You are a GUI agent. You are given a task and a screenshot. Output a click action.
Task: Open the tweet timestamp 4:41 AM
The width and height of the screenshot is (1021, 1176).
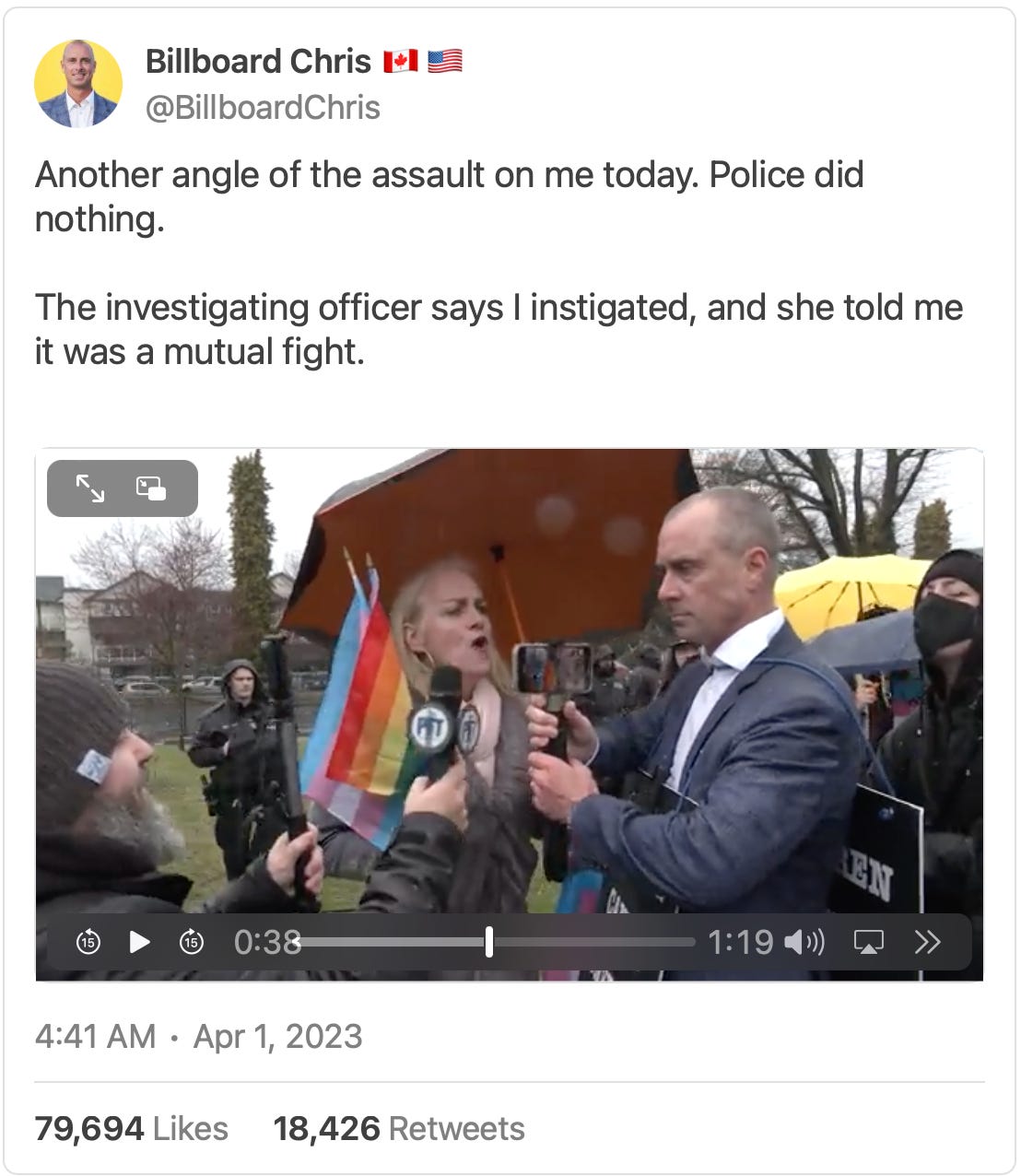coord(95,1036)
